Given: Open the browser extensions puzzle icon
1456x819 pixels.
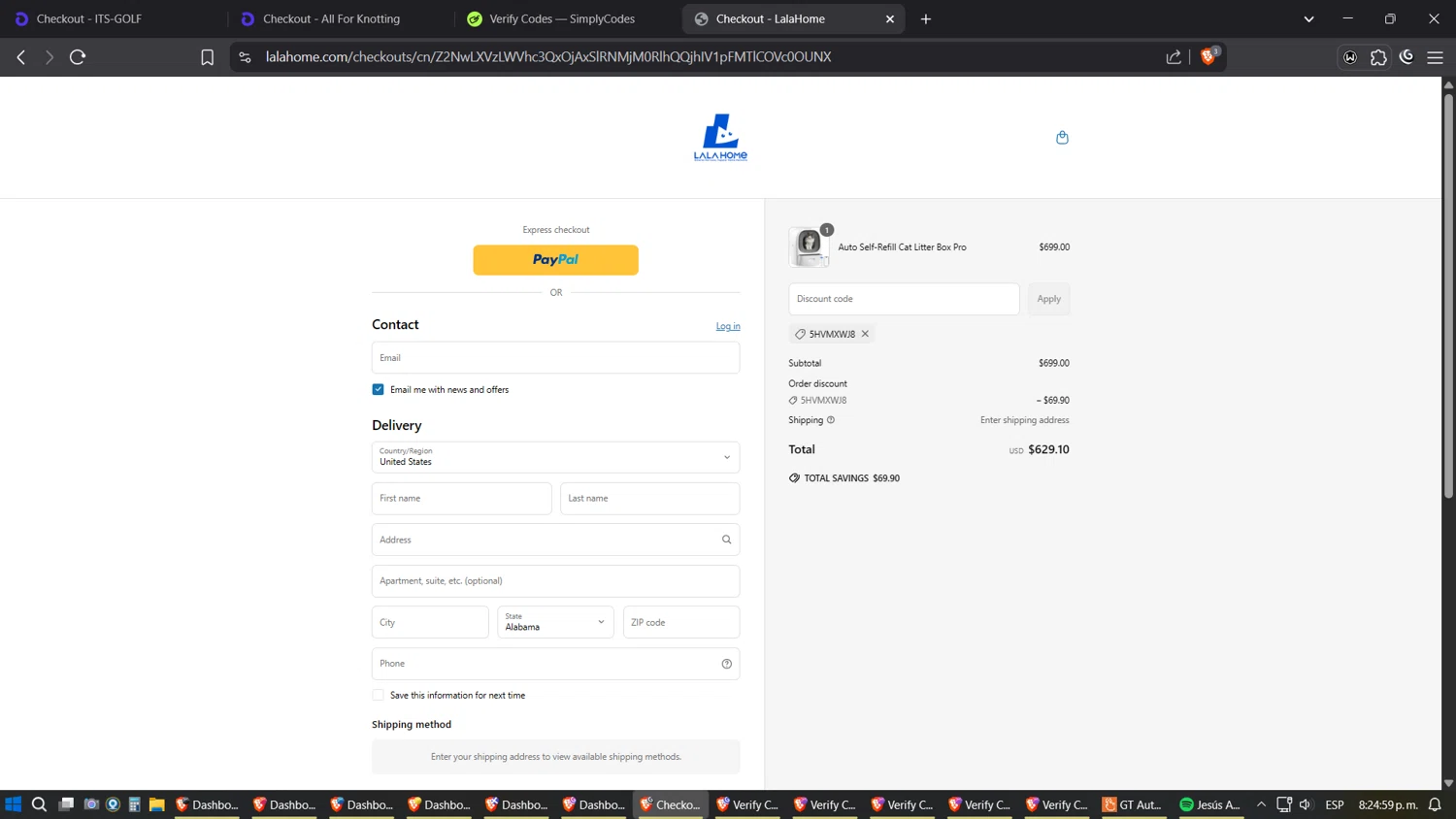Looking at the screenshot, I should [1378, 57].
